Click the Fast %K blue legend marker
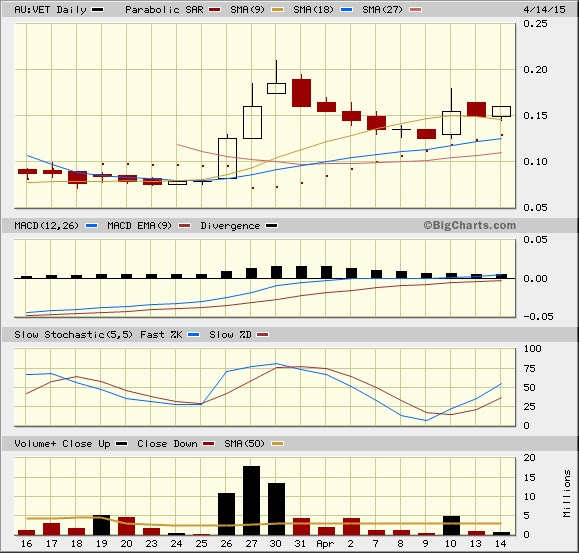The image size is (579, 553). 194,334
